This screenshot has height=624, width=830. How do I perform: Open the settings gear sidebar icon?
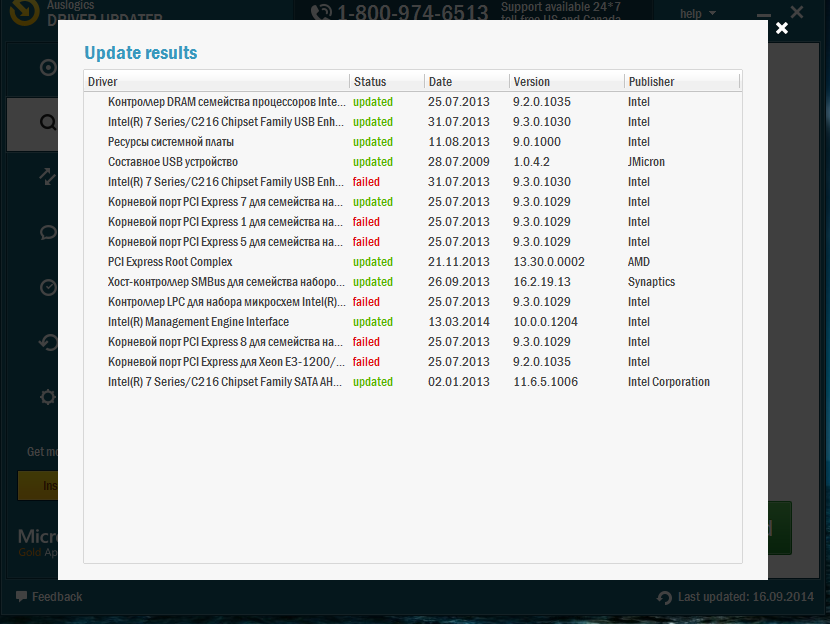click(48, 397)
